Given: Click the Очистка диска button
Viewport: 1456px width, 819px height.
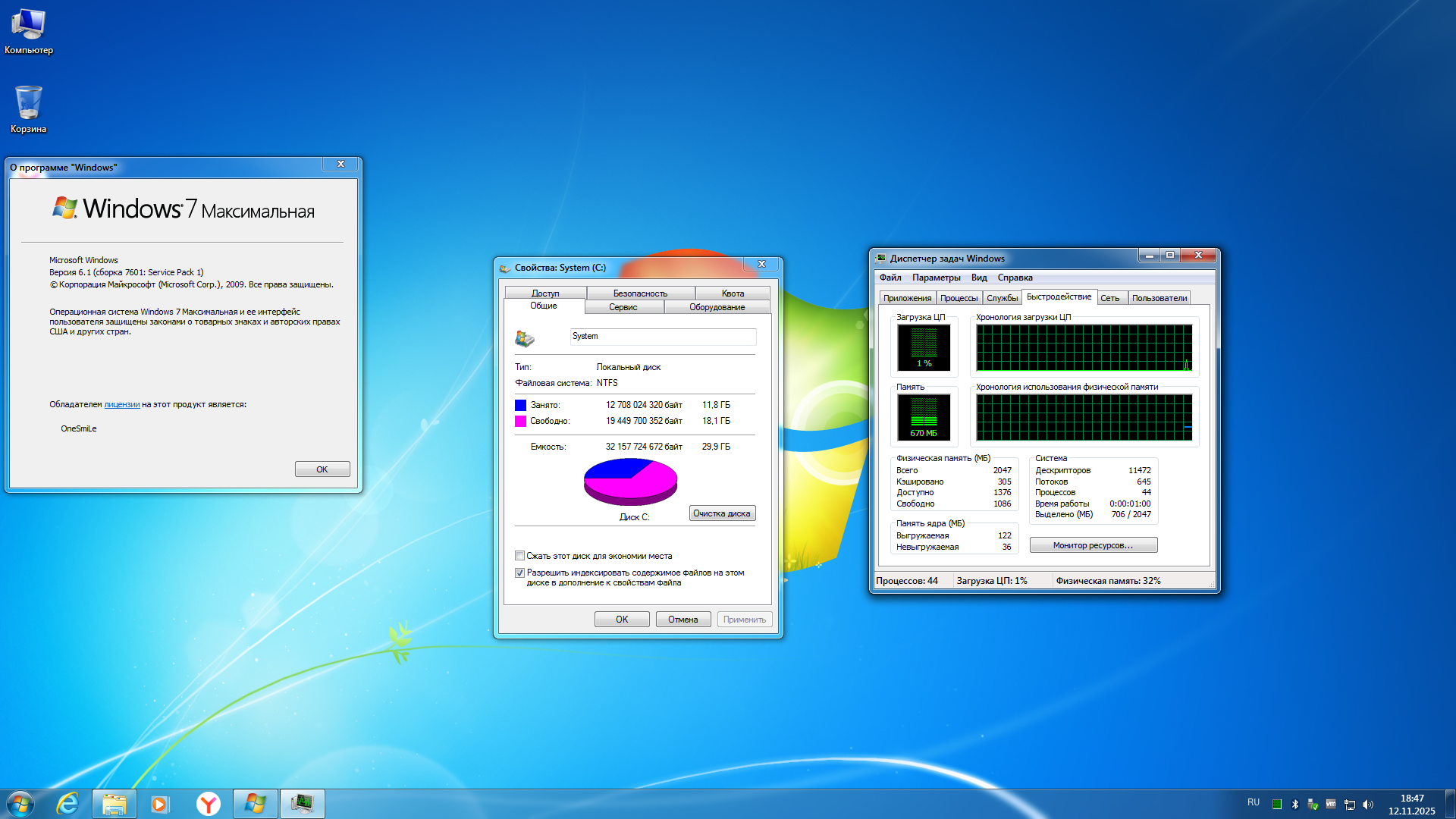Looking at the screenshot, I should point(721,513).
